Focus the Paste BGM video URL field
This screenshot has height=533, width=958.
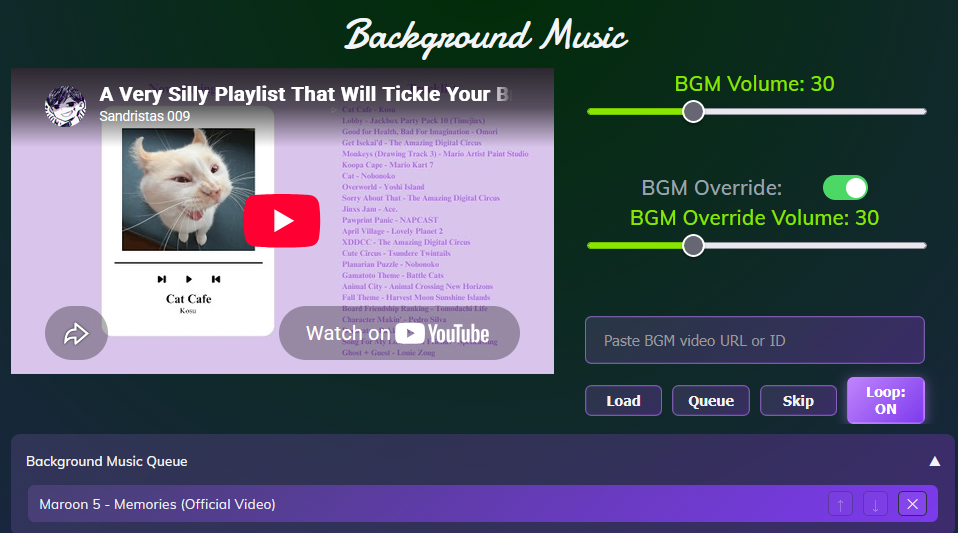(755, 340)
